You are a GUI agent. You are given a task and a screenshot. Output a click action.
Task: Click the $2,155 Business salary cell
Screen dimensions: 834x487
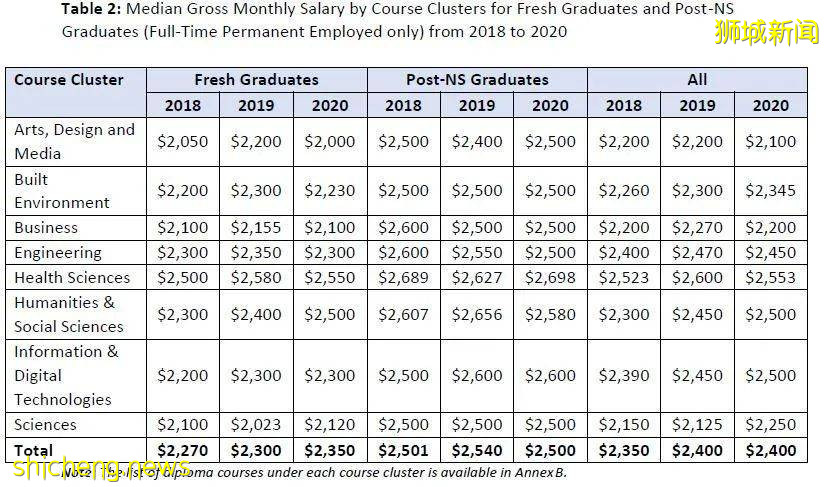[256, 227]
